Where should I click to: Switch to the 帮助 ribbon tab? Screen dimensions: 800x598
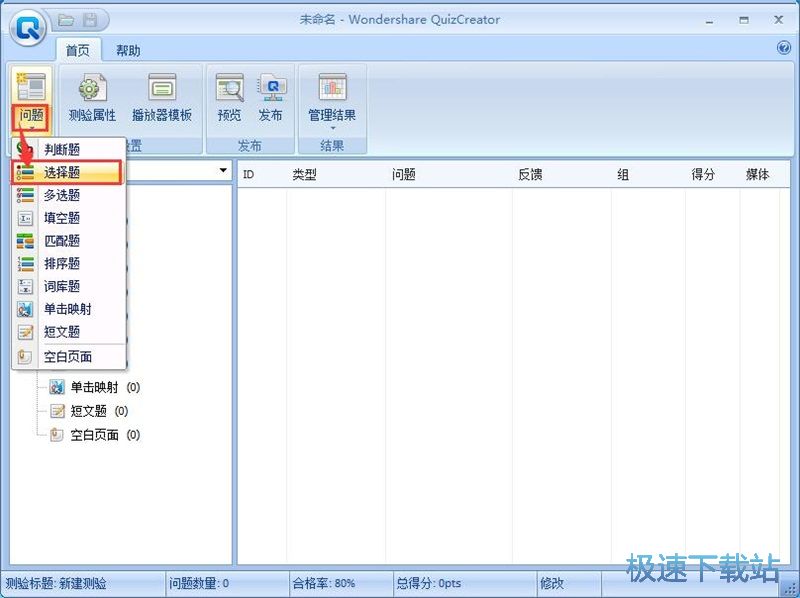click(128, 51)
